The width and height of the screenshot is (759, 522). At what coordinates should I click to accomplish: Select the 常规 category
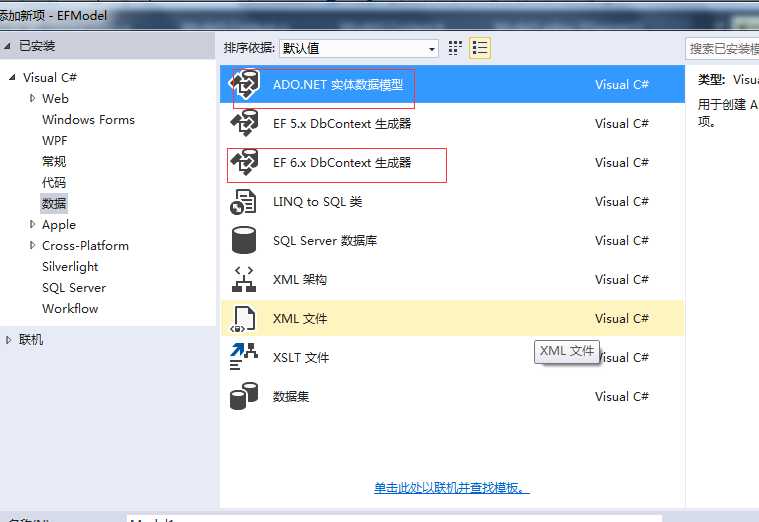pos(54,161)
